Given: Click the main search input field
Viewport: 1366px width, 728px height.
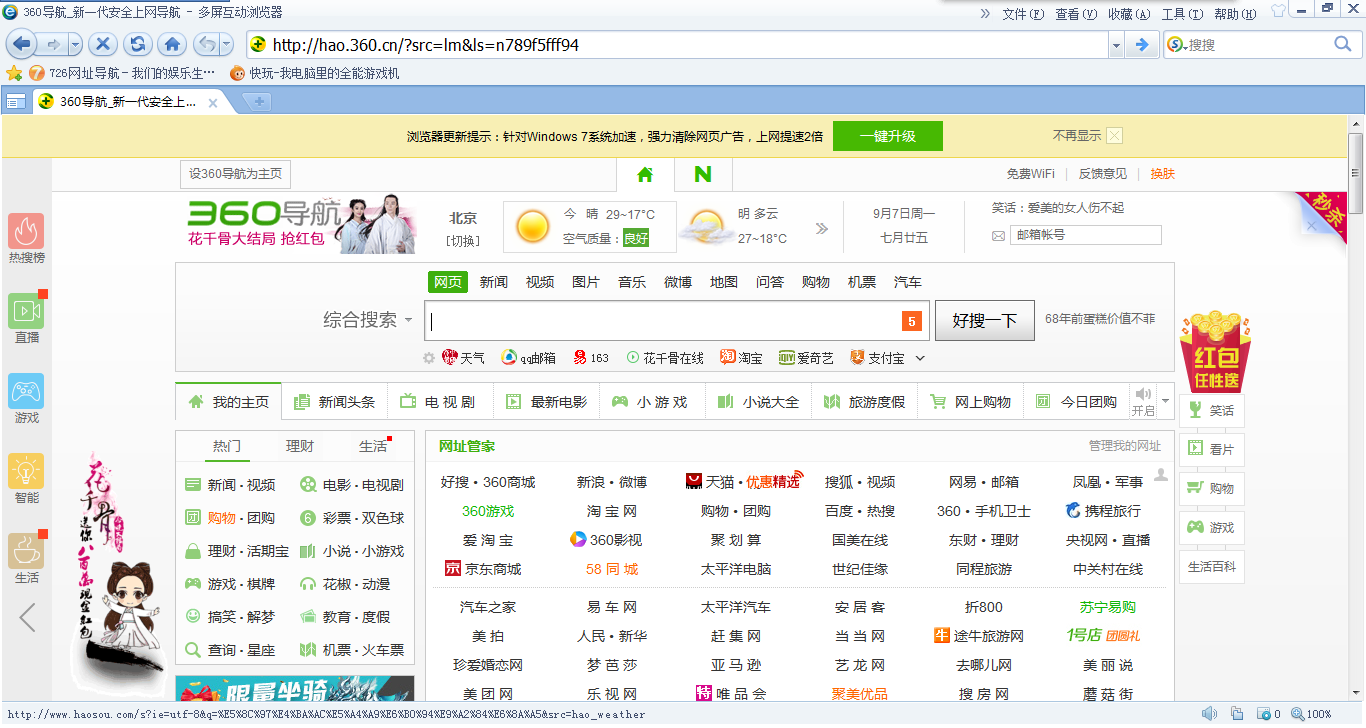Looking at the screenshot, I should coord(660,321).
